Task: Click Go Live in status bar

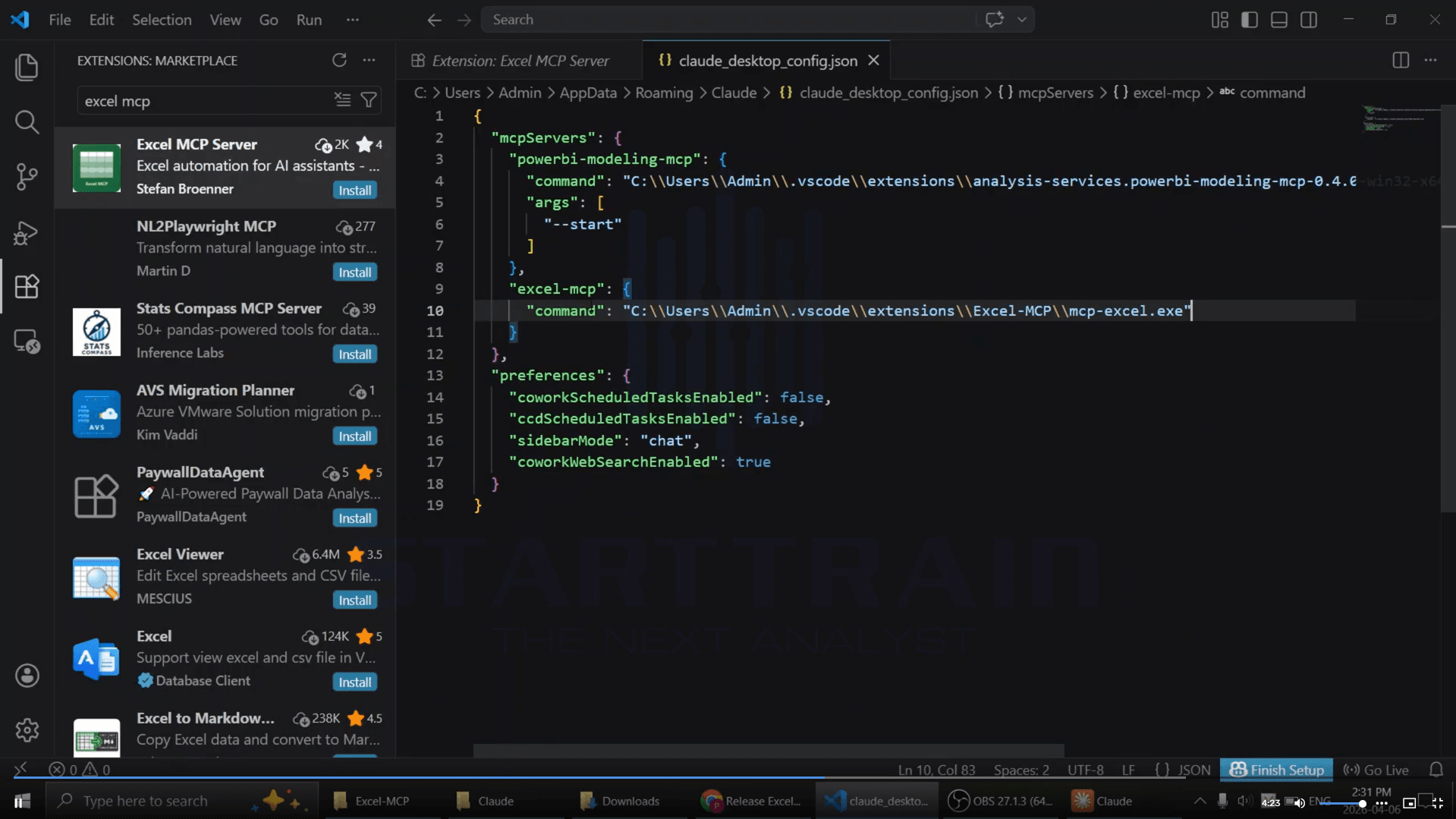Action: point(1376,770)
